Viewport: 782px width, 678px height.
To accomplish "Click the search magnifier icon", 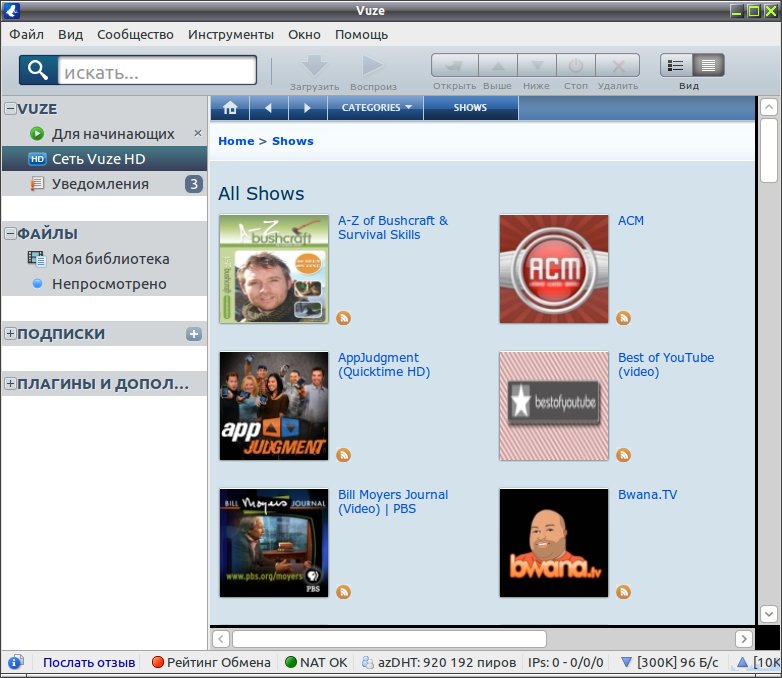I will [38, 70].
